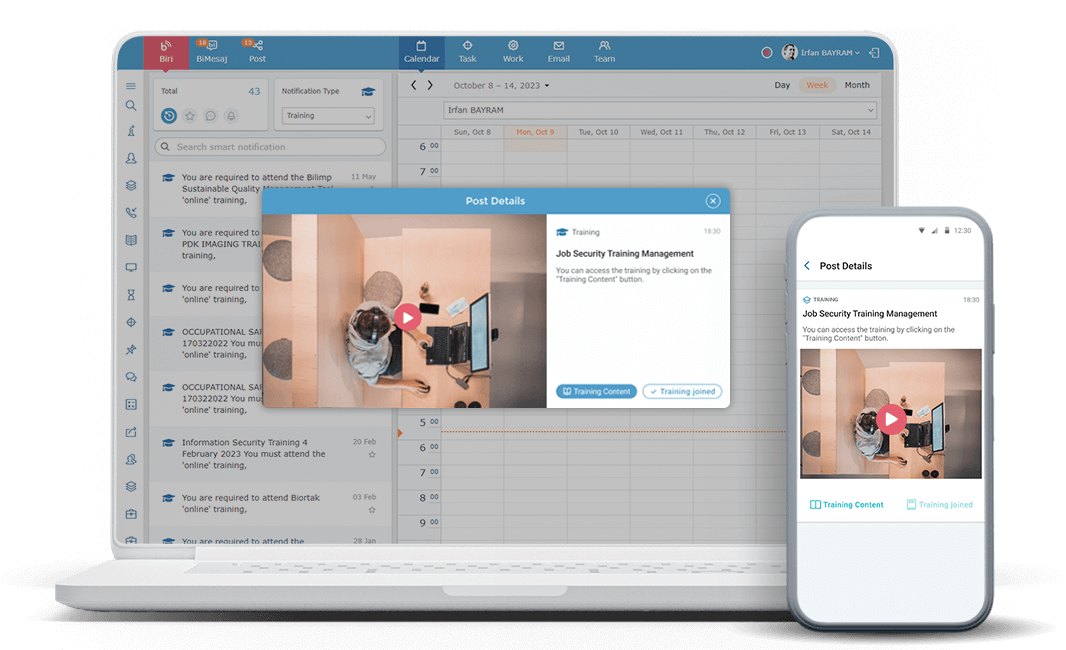Click Job Security Training Management title in dialog
Viewport: 1066px width, 650px height.
625,254
